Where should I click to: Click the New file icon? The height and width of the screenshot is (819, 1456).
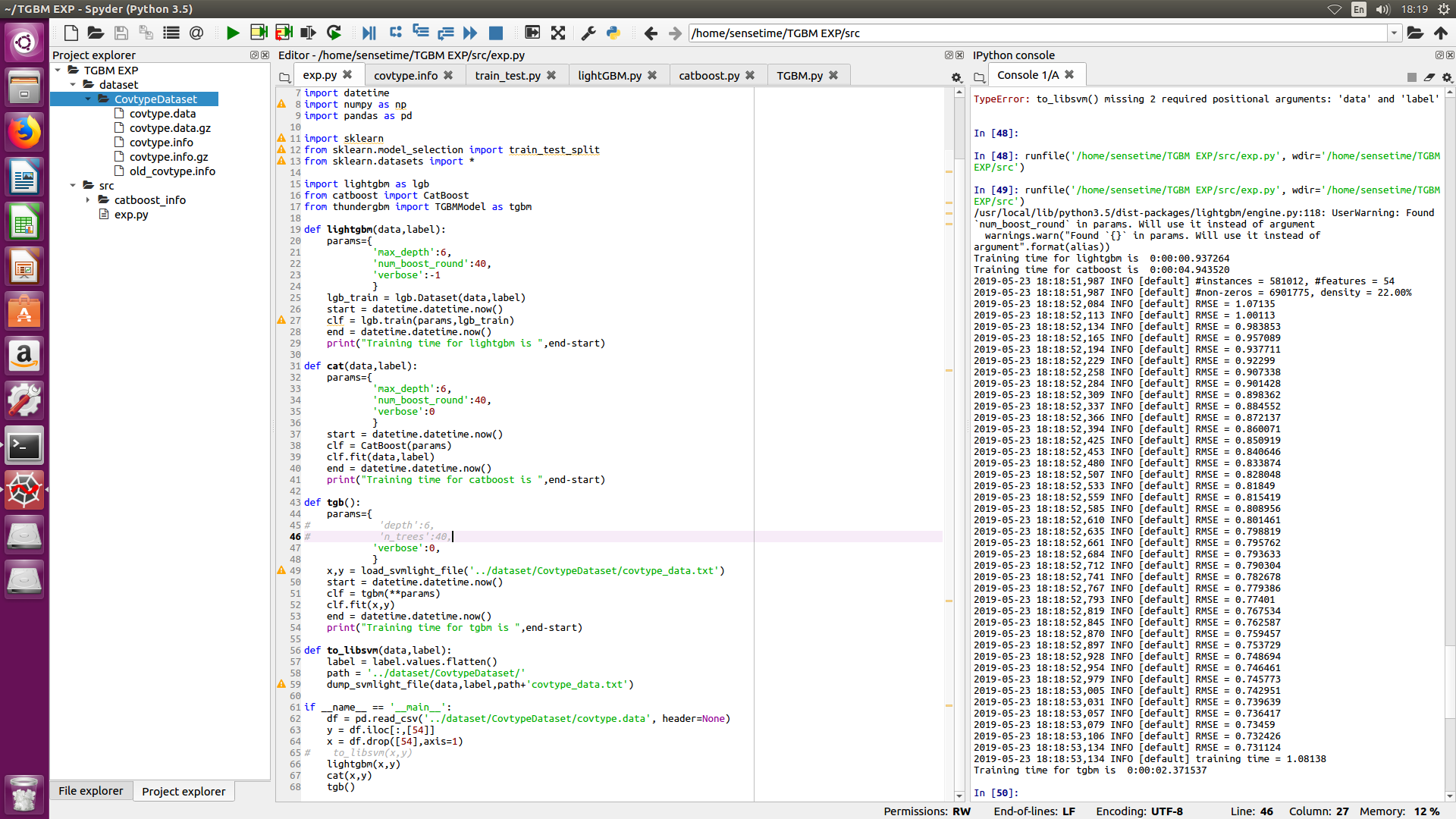71,33
